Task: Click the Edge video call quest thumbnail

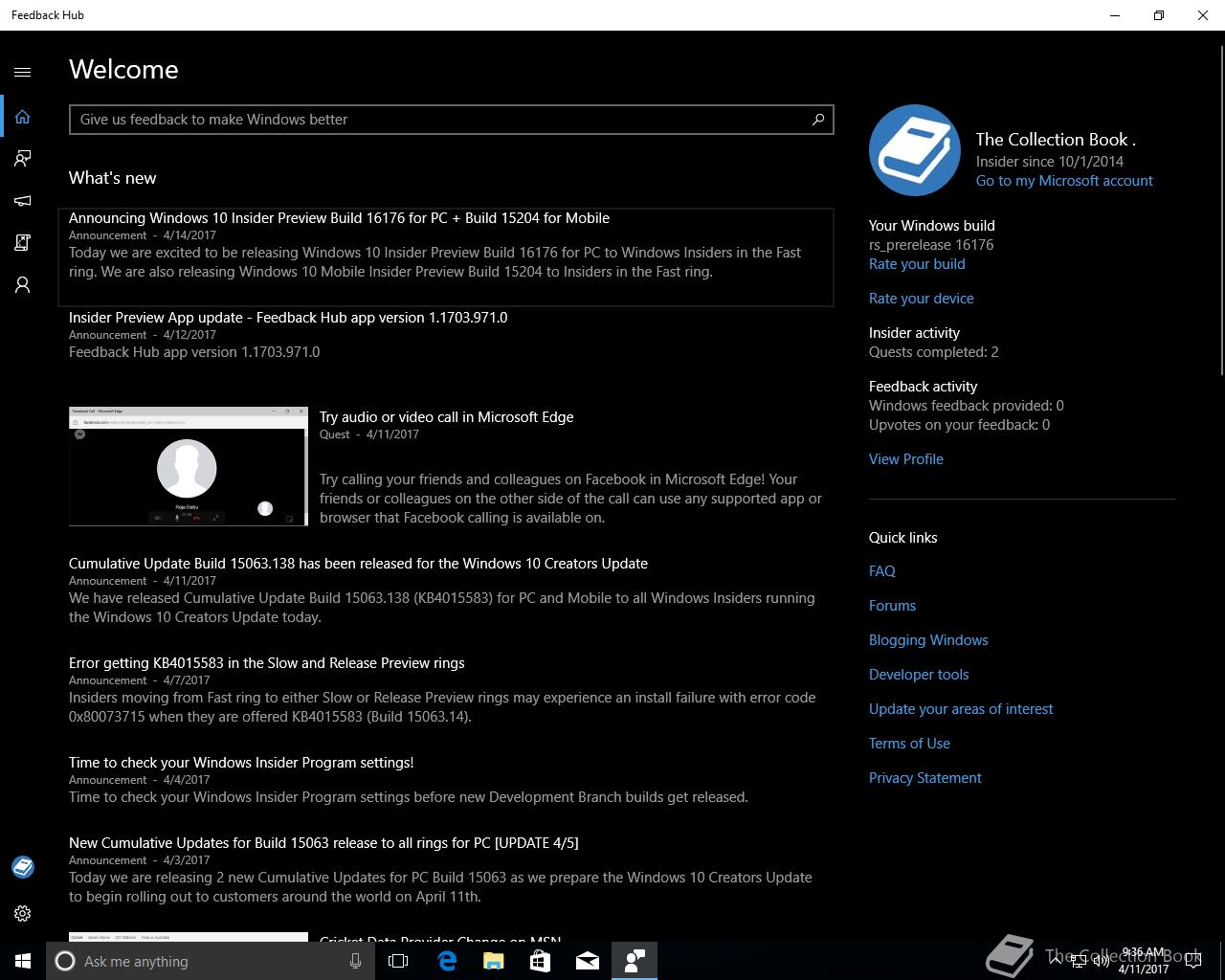Action: [x=189, y=466]
